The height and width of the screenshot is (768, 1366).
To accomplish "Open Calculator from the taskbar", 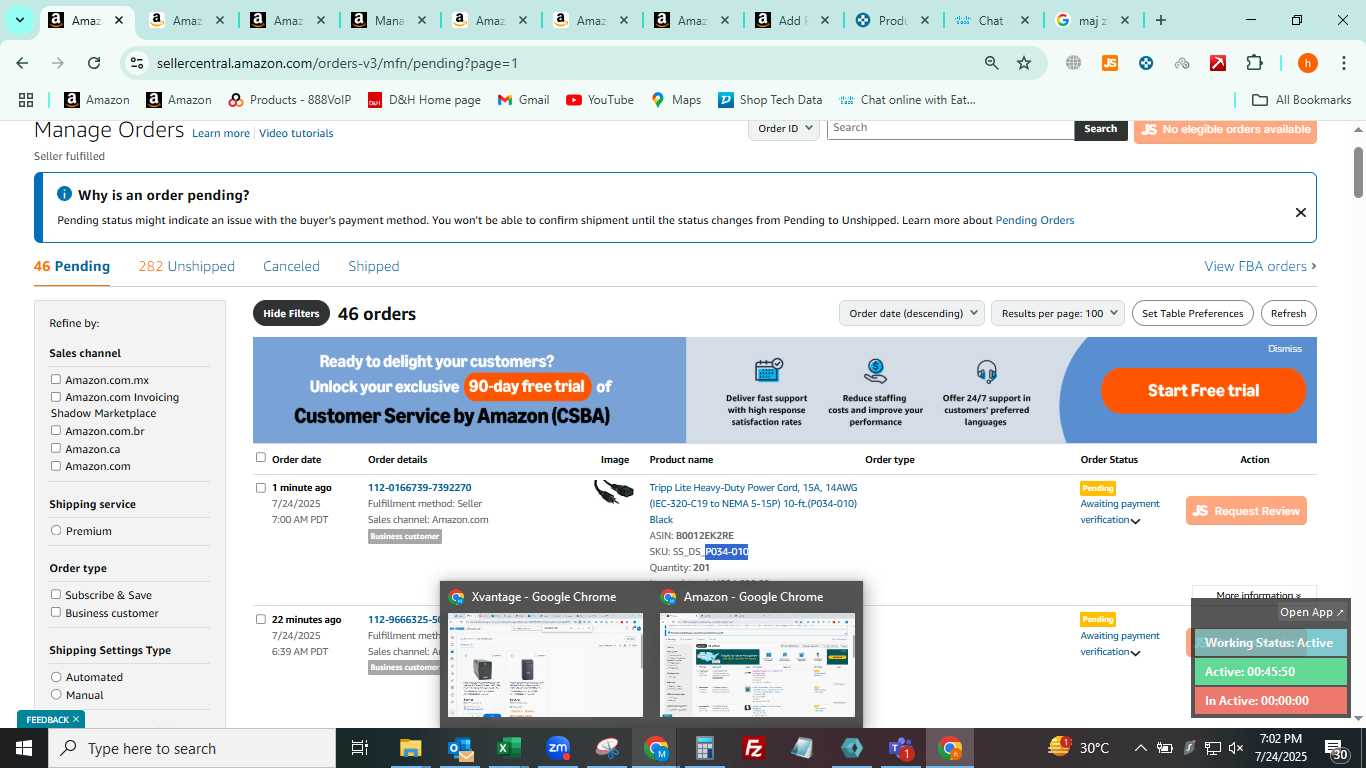I will tap(705, 748).
